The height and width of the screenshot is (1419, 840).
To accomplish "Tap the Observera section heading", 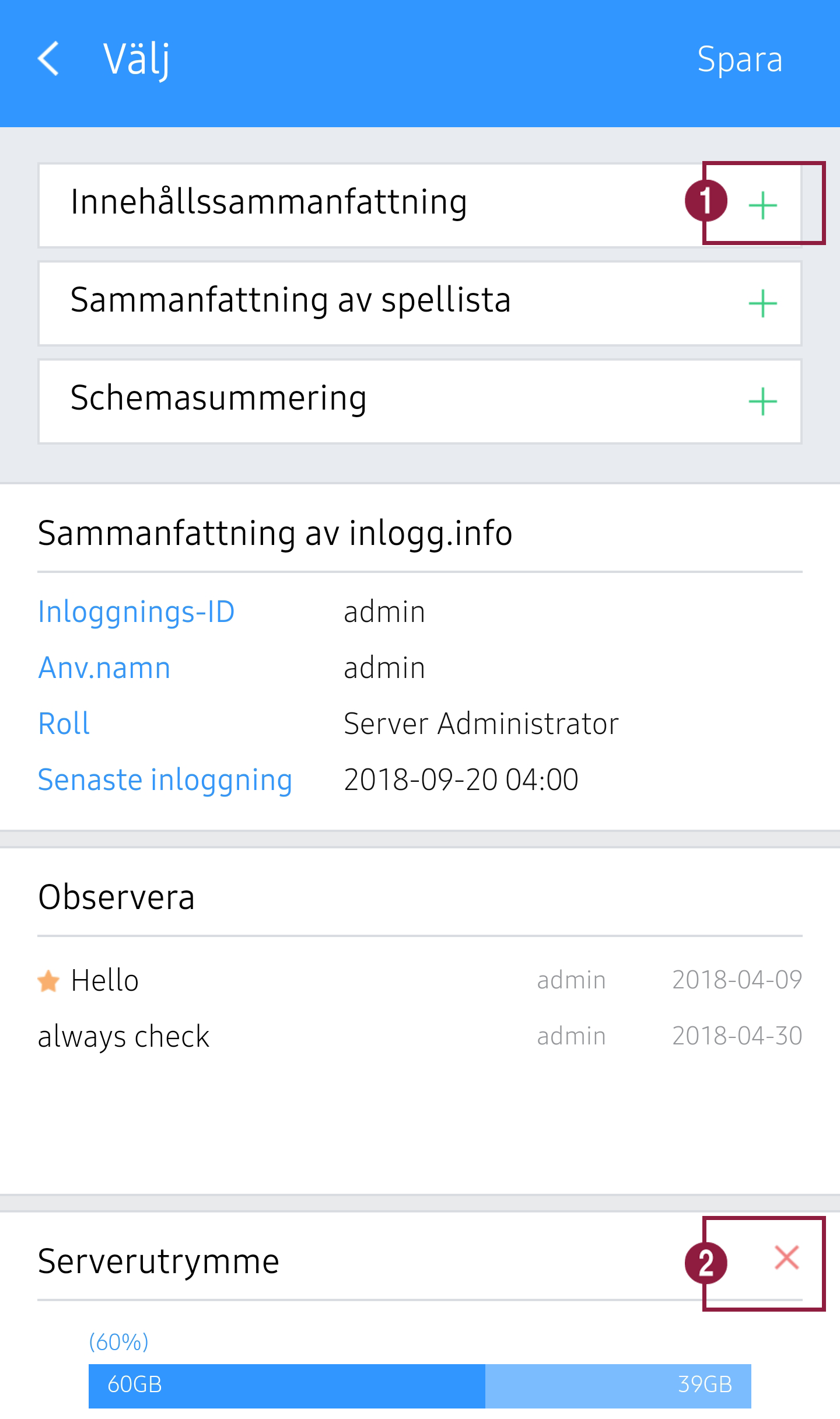I will coord(117,897).
